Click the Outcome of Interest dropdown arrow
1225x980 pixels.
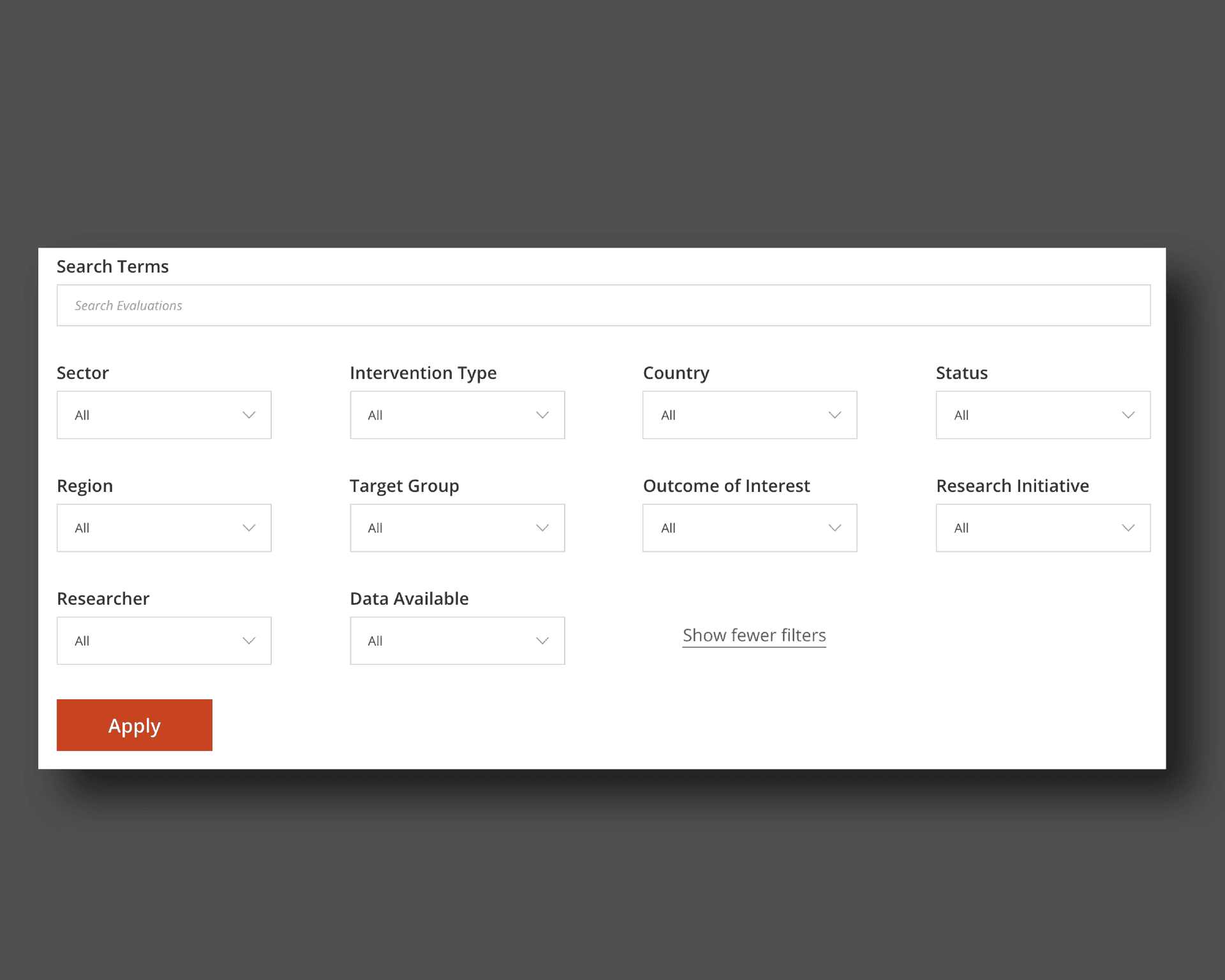[838, 528]
